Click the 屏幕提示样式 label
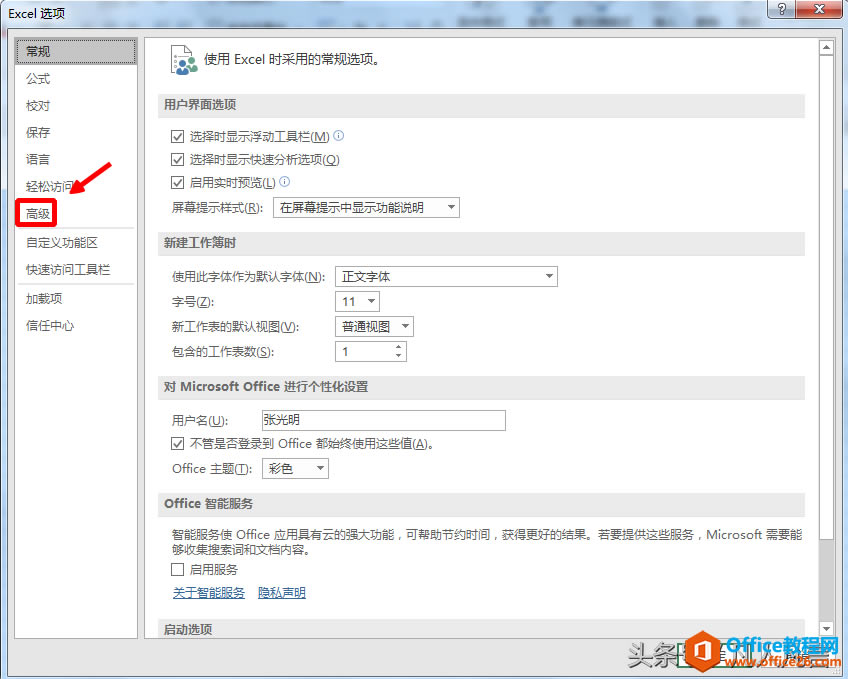 tap(217, 208)
